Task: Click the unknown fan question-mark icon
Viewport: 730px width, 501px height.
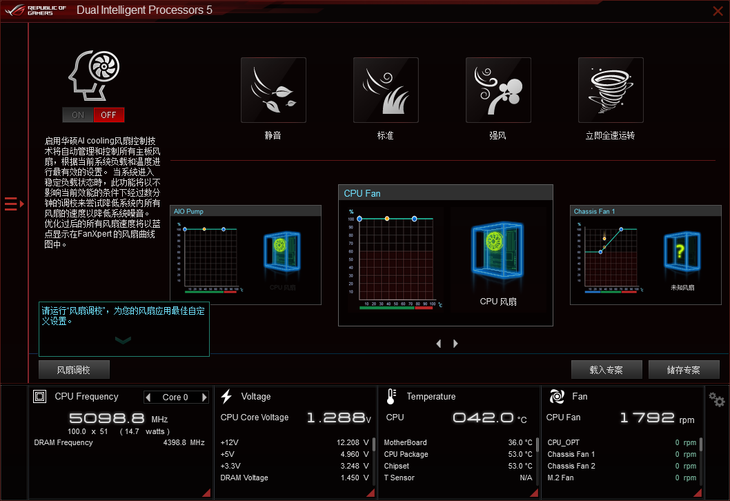Action: (682, 252)
